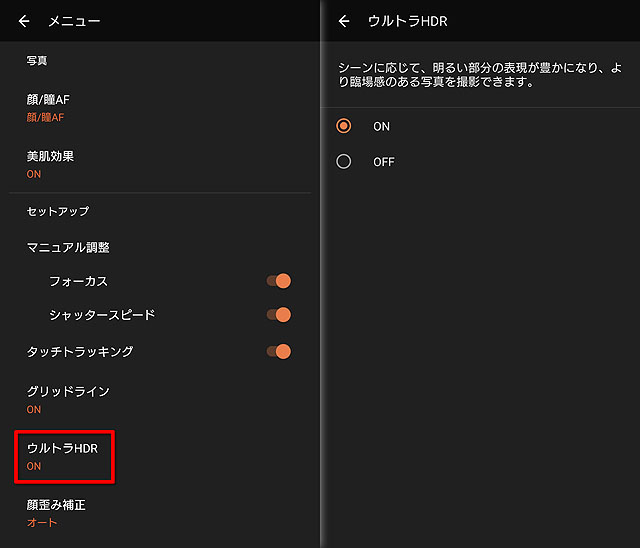Disable the シャッタースピード switch

(x=279, y=315)
